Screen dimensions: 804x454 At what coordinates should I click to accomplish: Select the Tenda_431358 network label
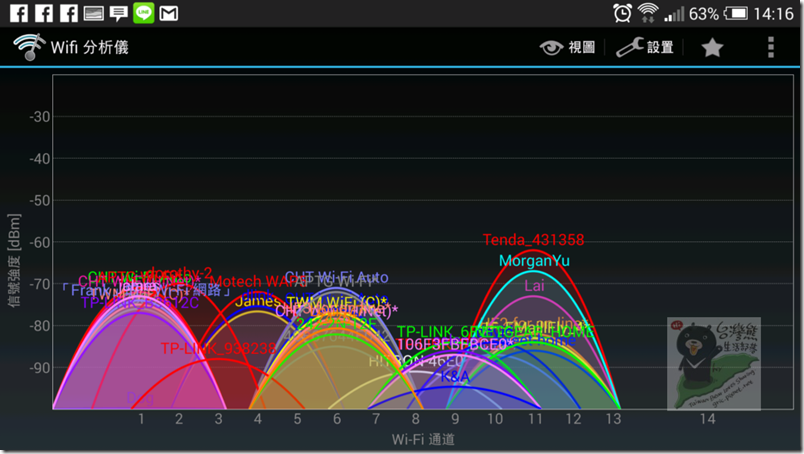coord(533,240)
